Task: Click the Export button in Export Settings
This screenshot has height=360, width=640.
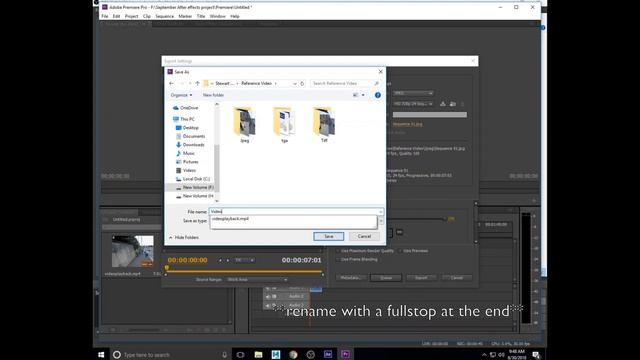Action: [x=421, y=278]
